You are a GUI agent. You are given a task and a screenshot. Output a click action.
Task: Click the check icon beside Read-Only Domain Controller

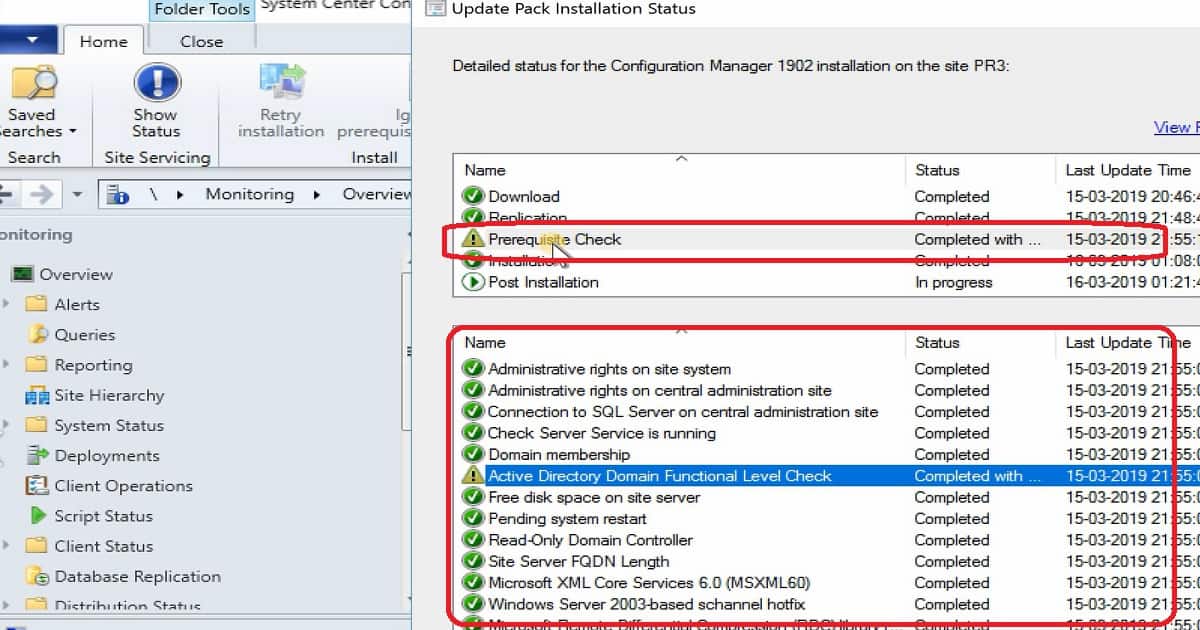(473, 540)
